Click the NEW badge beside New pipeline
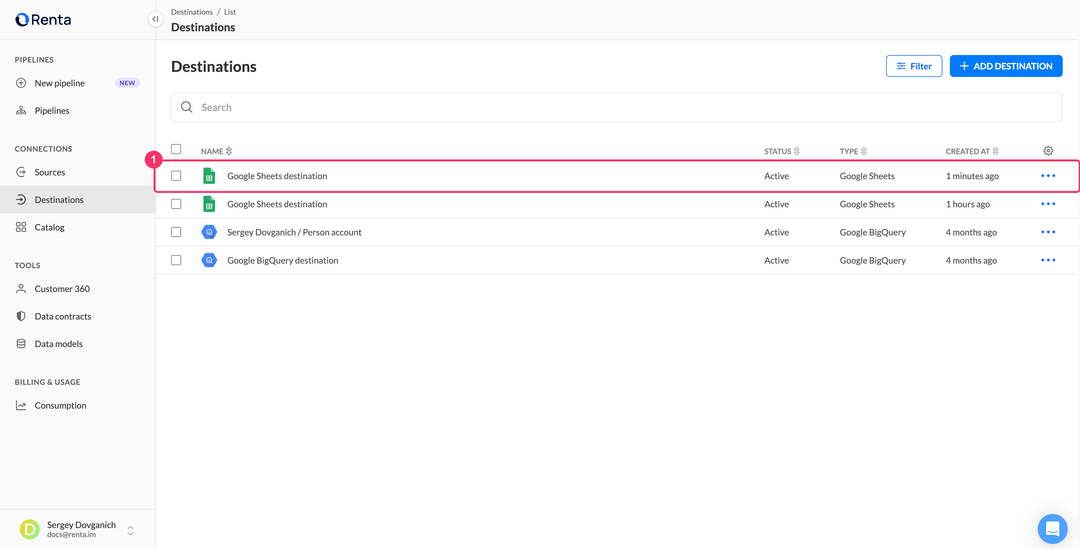Screen dimensions: 1080x549 tap(127, 83)
